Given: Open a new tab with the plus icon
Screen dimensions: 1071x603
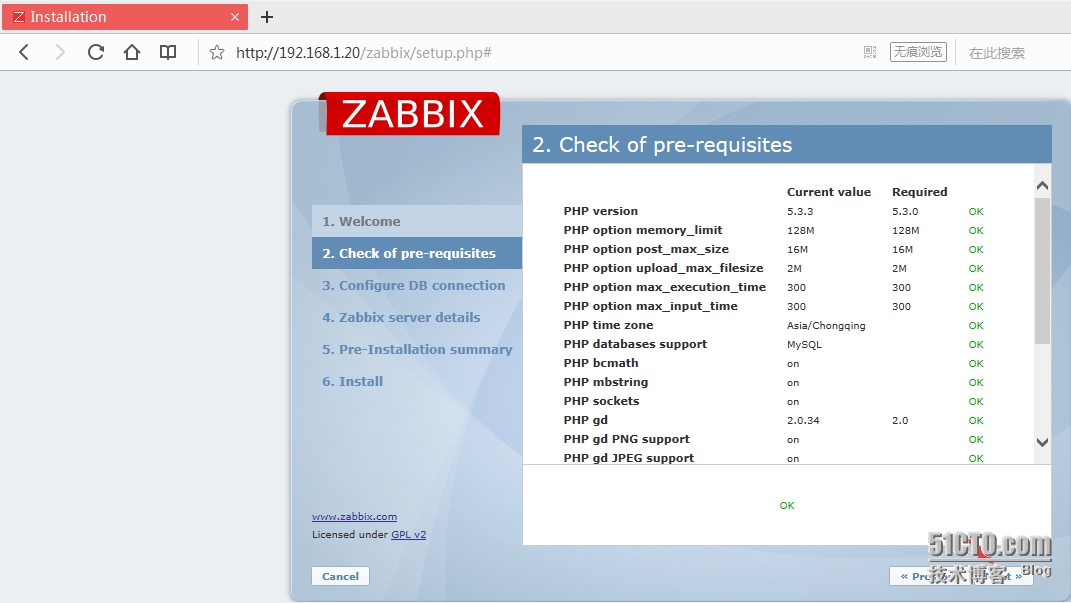Looking at the screenshot, I should pyautogui.click(x=267, y=17).
